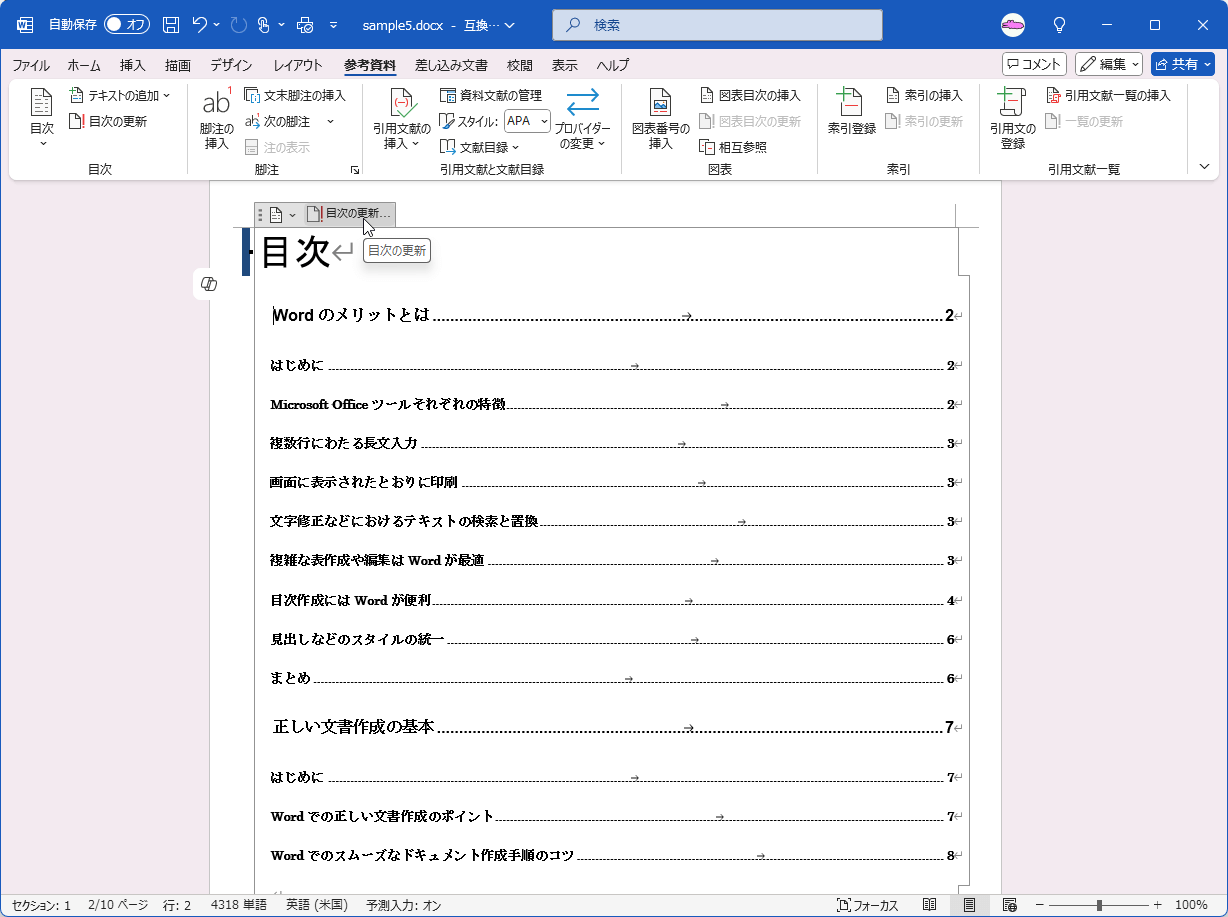Open 引用文献の挿入 (insert citation)
Viewport: 1228px width, 917px height.
pyautogui.click(x=402, y=119)
